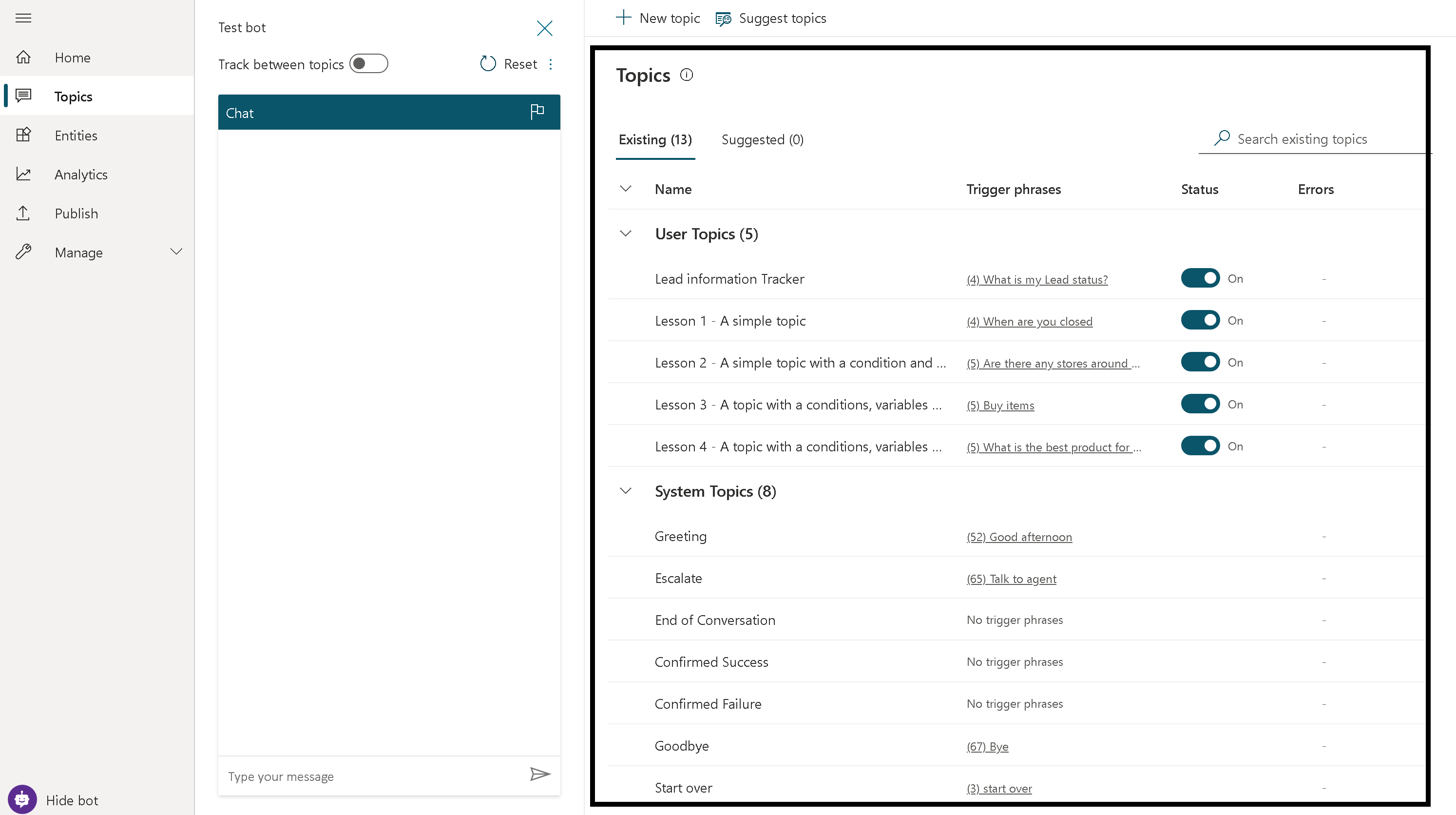Click the Entities icon in sidebar

(x=23, y=135)
